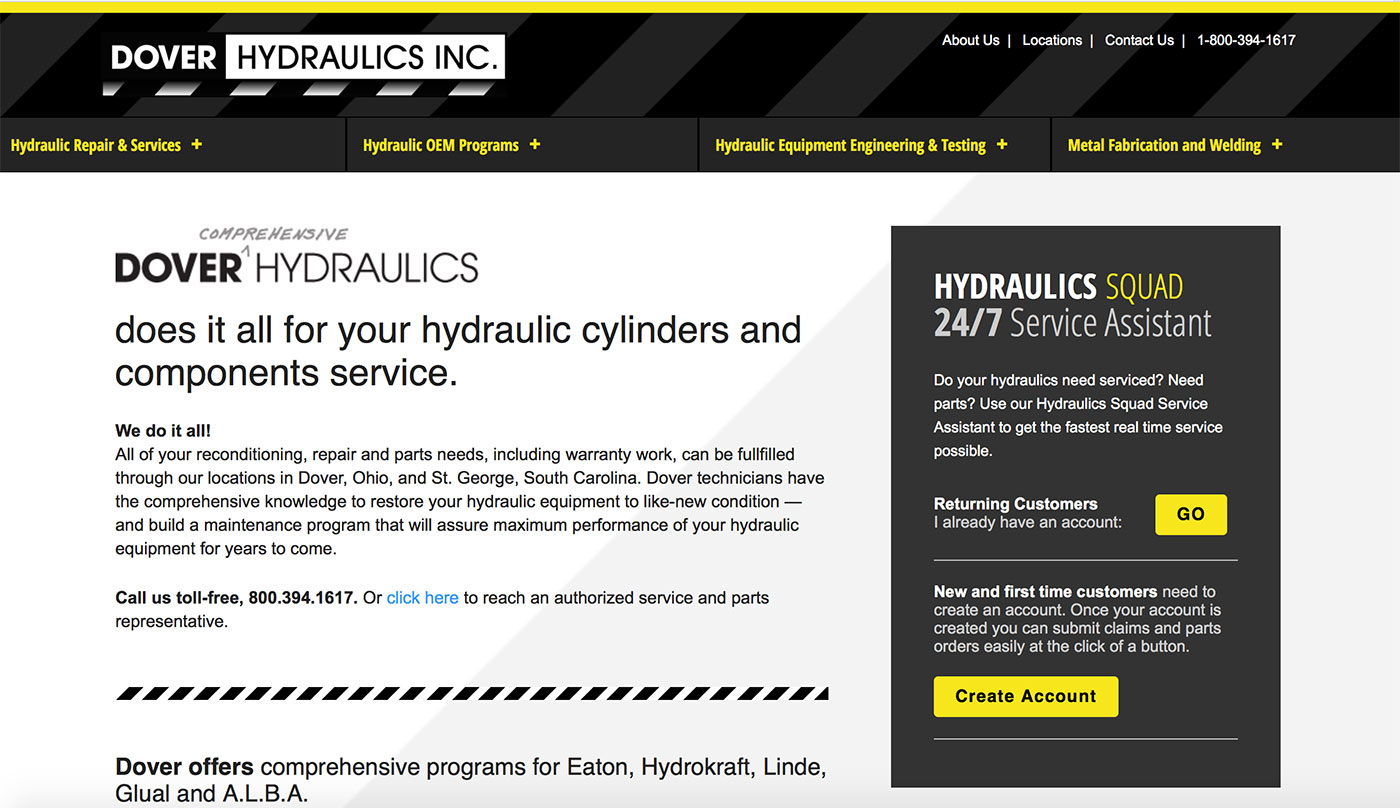
Task: Open the Hydraulic OEM Programs menu
Action: click(x=441, y=145)
